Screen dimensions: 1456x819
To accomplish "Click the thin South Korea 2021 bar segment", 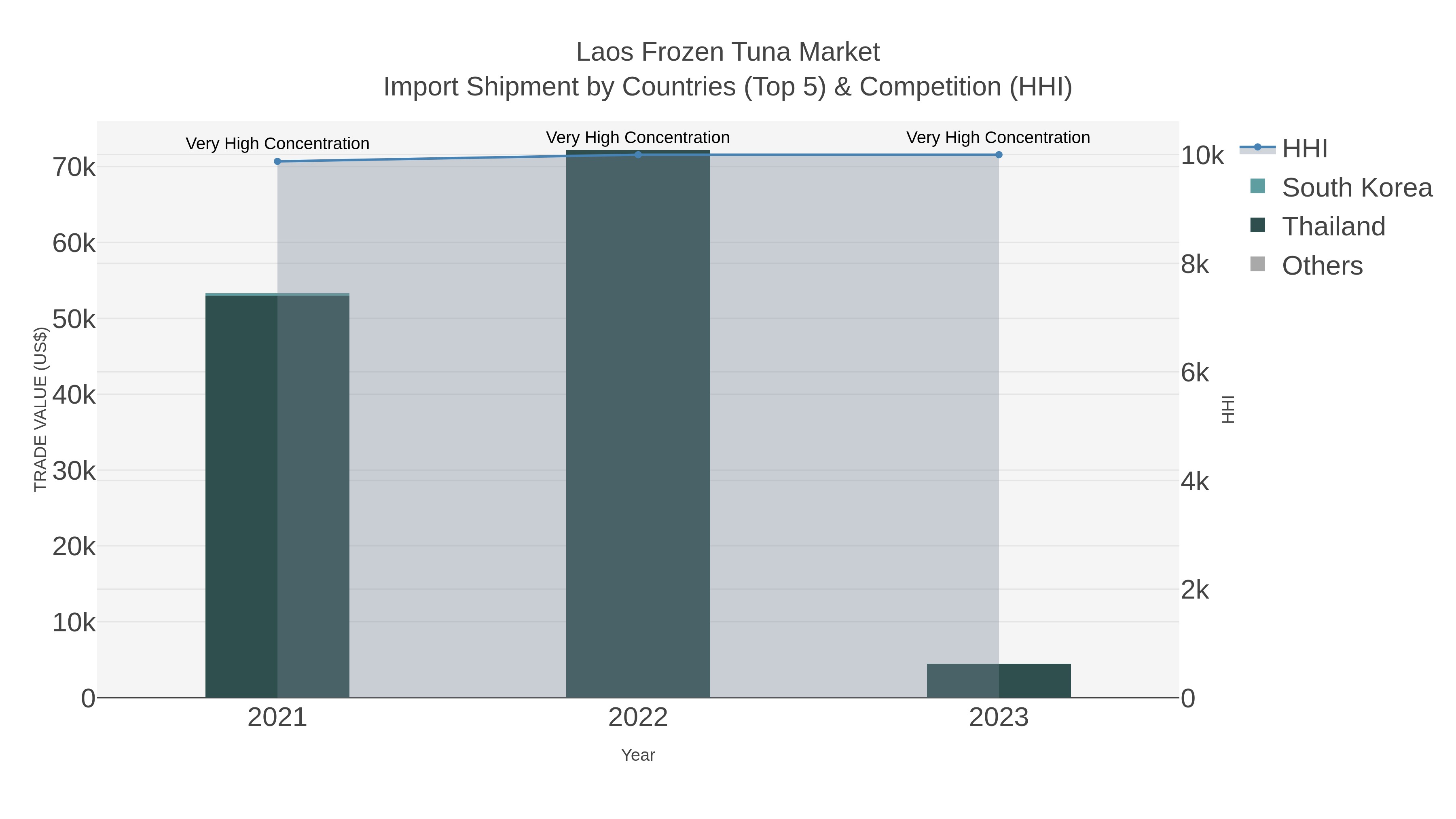I will click(x=277, y=294).
